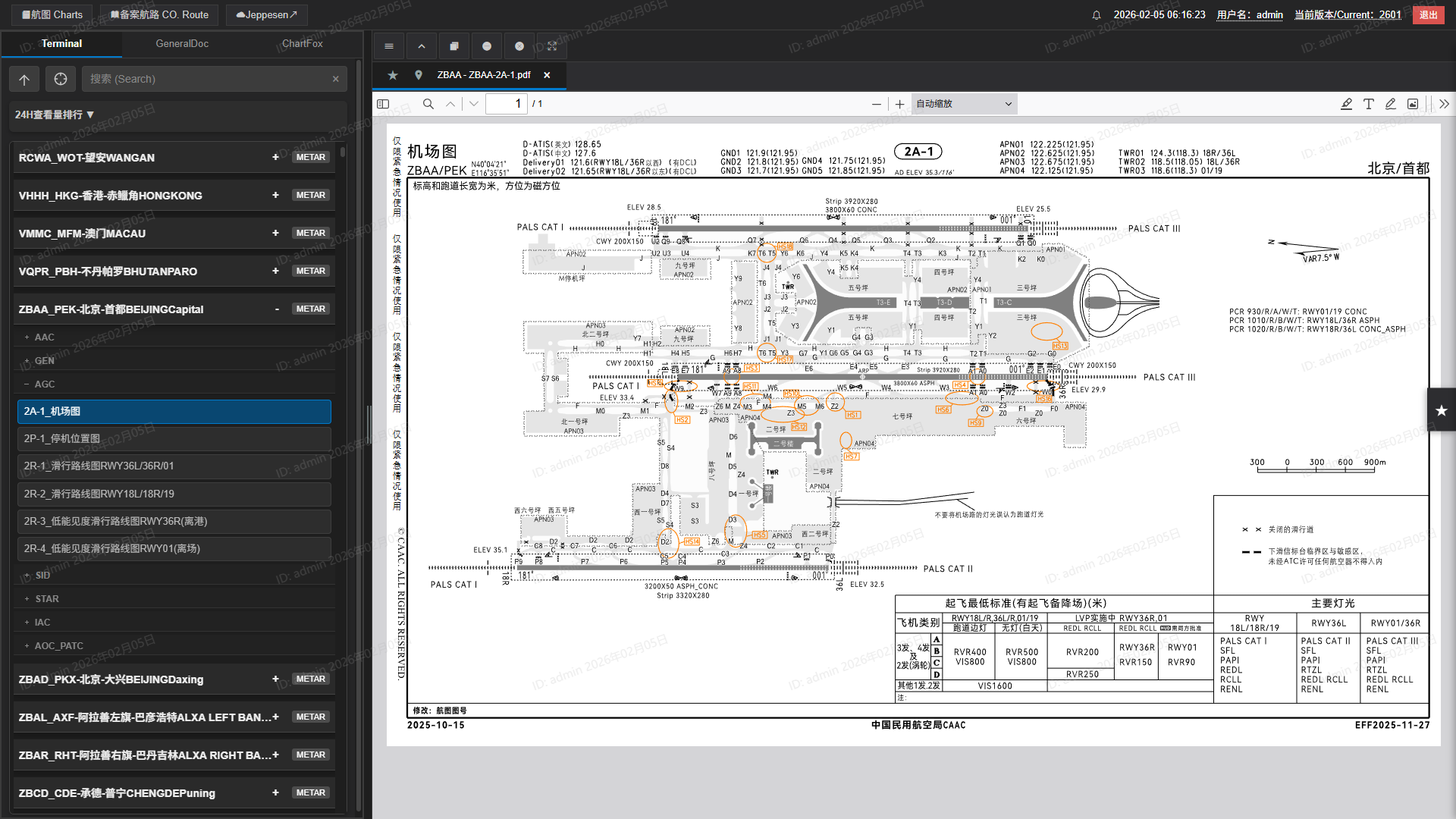Toggle METAR for ZBAA Beijing Capital

coord(310,309)
